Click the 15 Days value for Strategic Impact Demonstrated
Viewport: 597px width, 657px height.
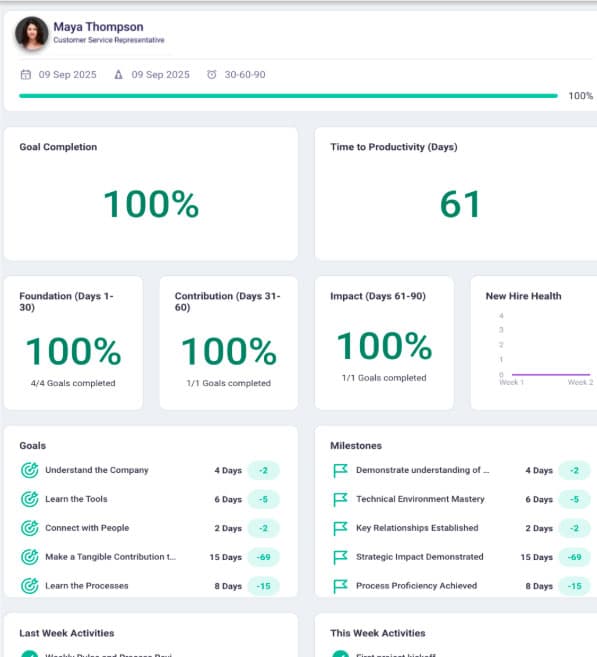click(x=537, y=557)
